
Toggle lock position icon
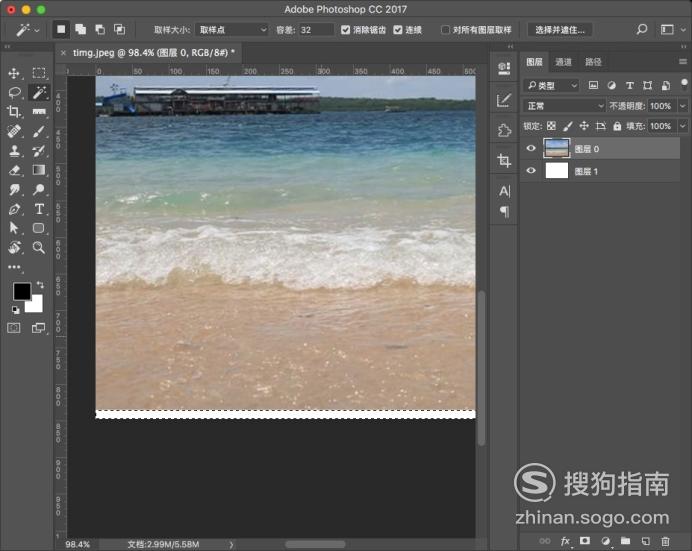click(x=584, y=126)
